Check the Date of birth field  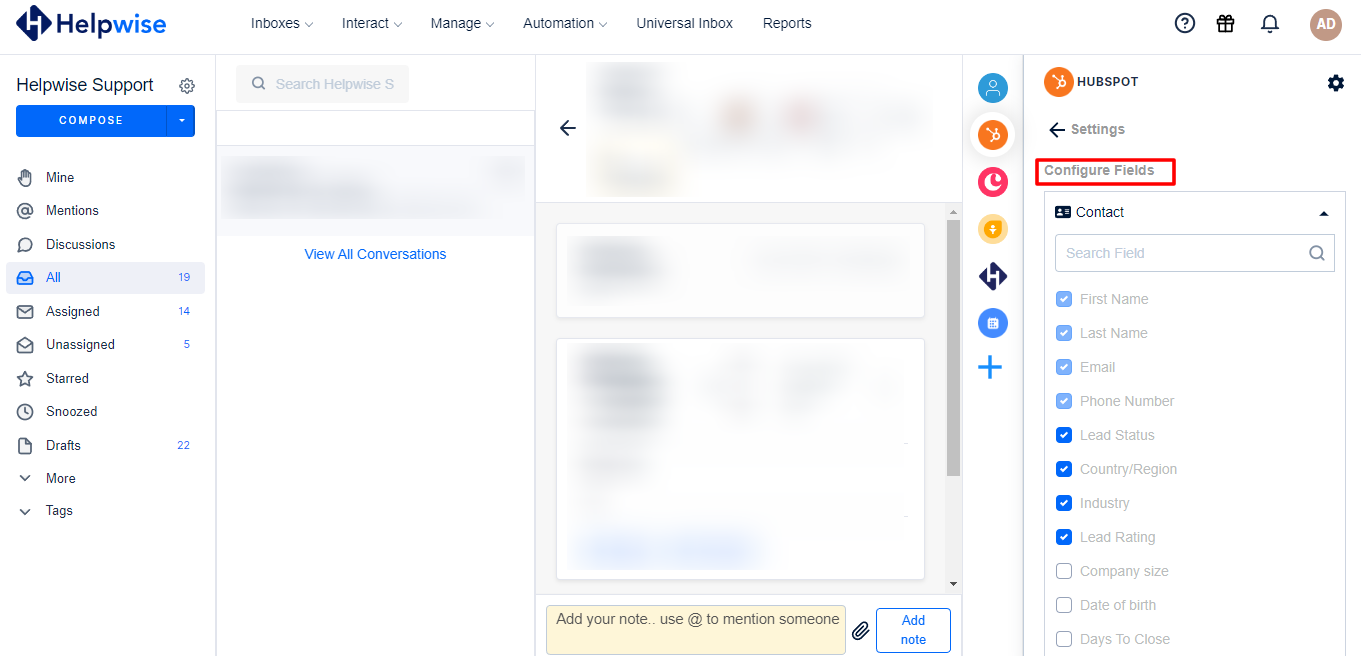[1063, 605]
